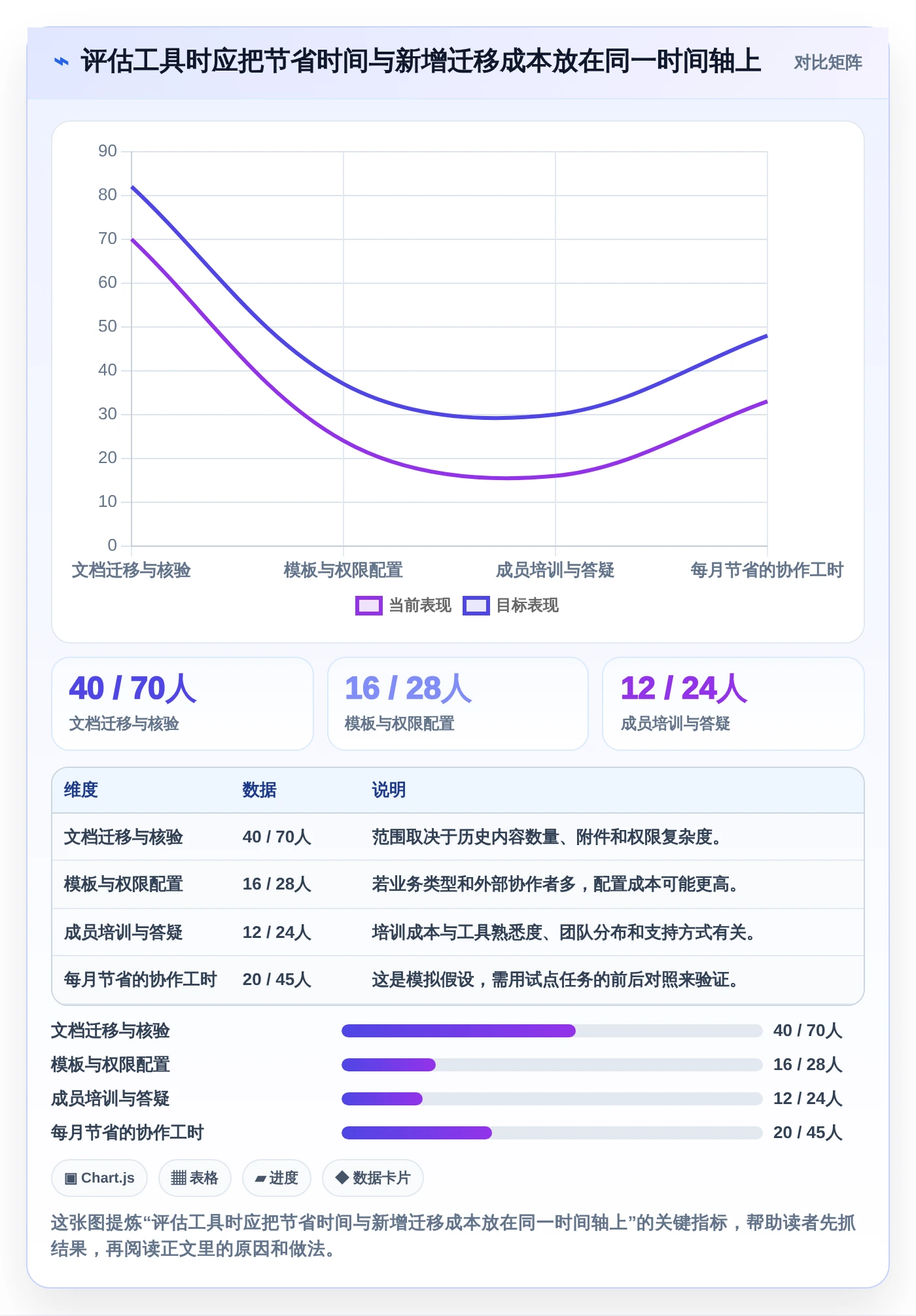Click the 对比矩阵 label in header
The width and height of the screenshot is (916, 1316).
(x=828, y=62)
